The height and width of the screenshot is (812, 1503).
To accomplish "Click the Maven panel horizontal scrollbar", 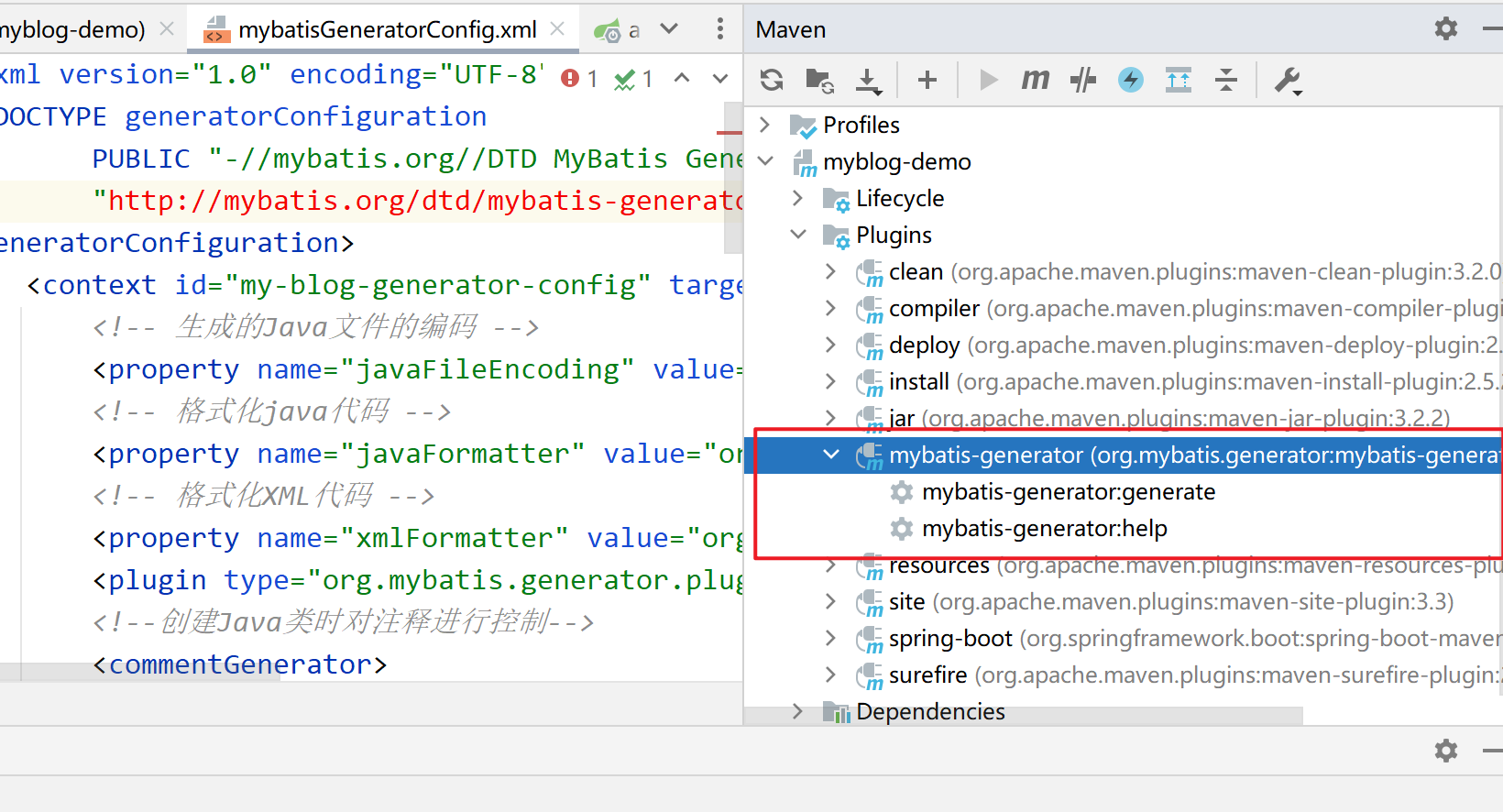I will 1025,716.
